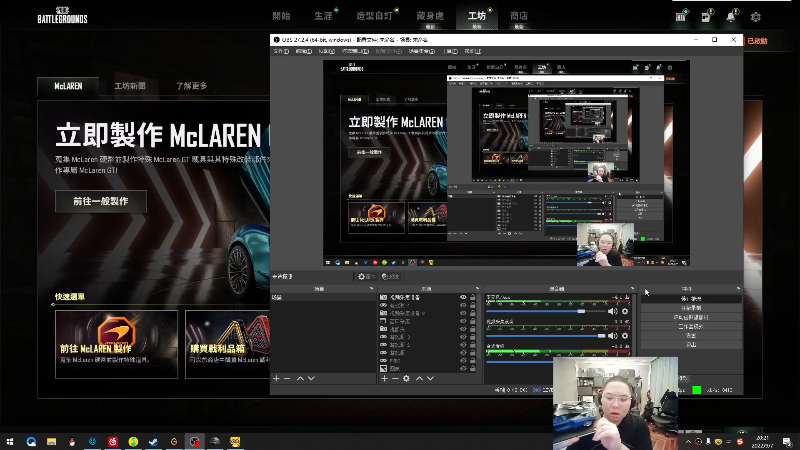This screenshot has width=800, height=450.
Task: Open QQ penguin taskbar icon
Action: click(x=72, y=441)
